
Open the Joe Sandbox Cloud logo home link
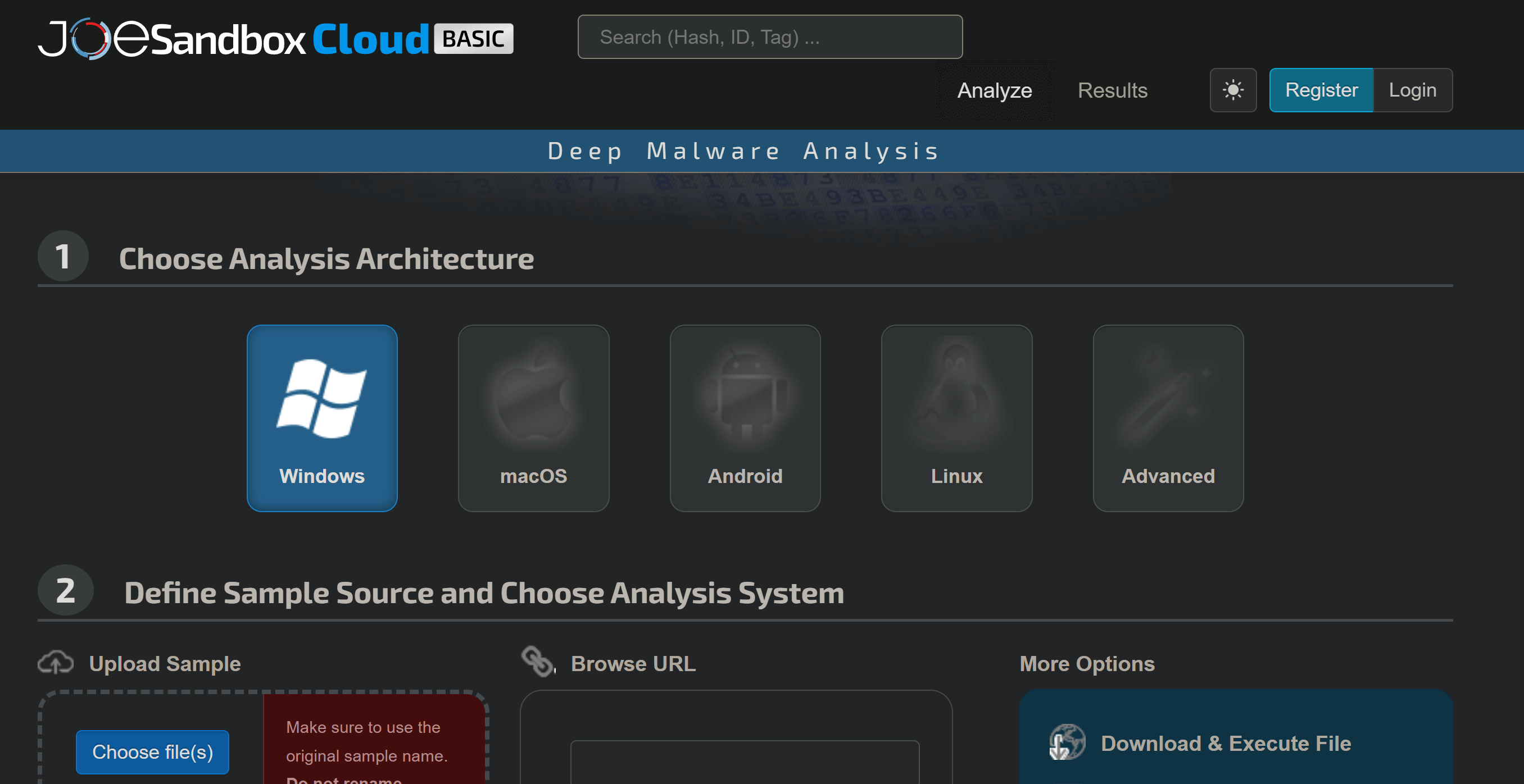pyautogui.click(x=275, y=38)
